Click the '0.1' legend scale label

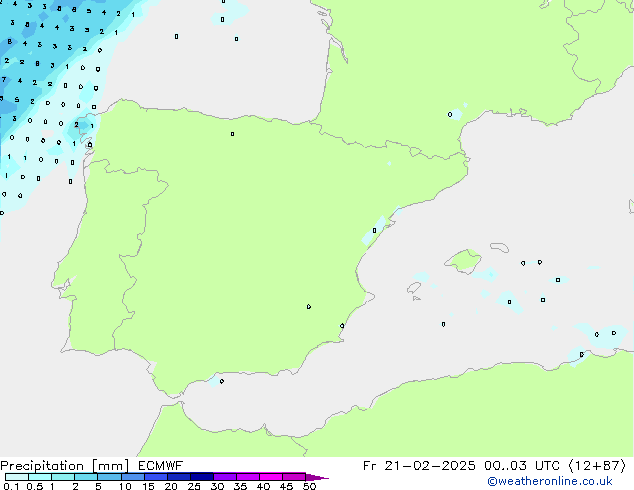(11, 486)
